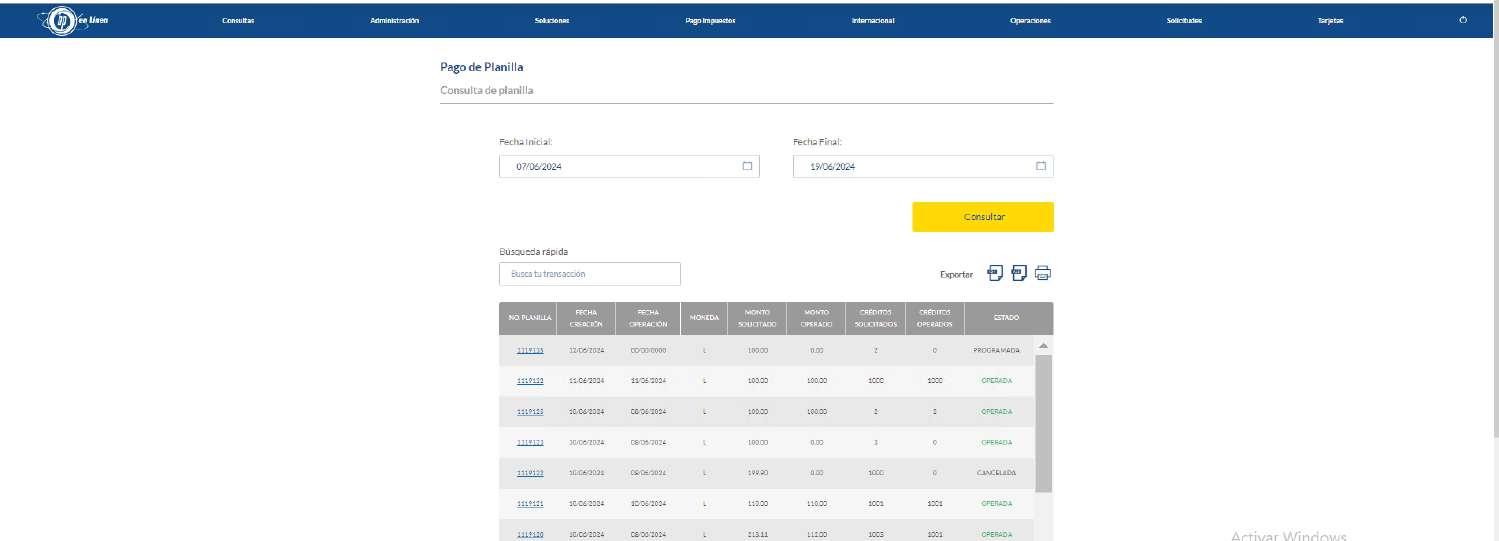The width and height of the screenshot is (1499, 541).
Task: Click the CANCELADA status cell
Action: tap(996, 473)
